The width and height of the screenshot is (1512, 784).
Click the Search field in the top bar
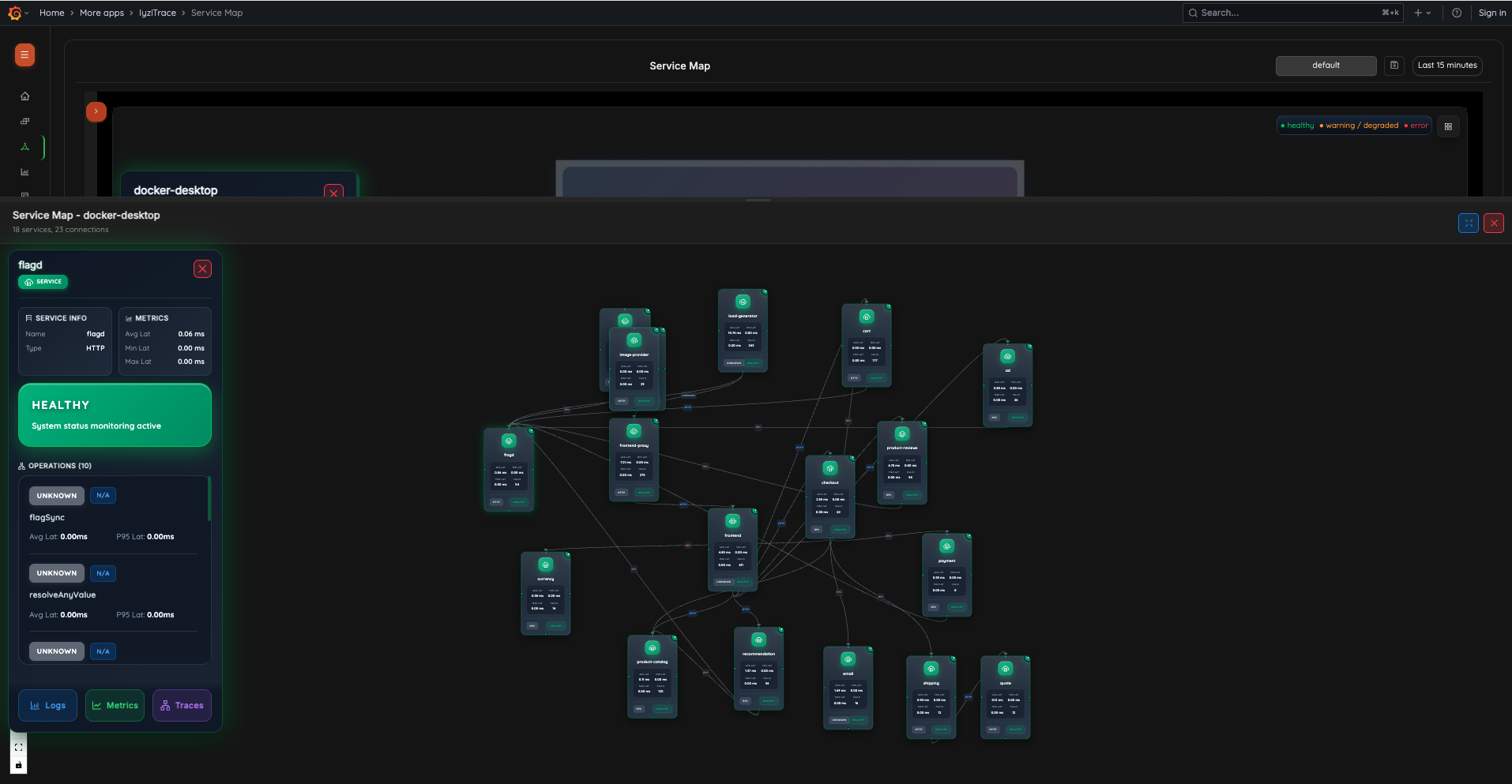[1292, 13]
